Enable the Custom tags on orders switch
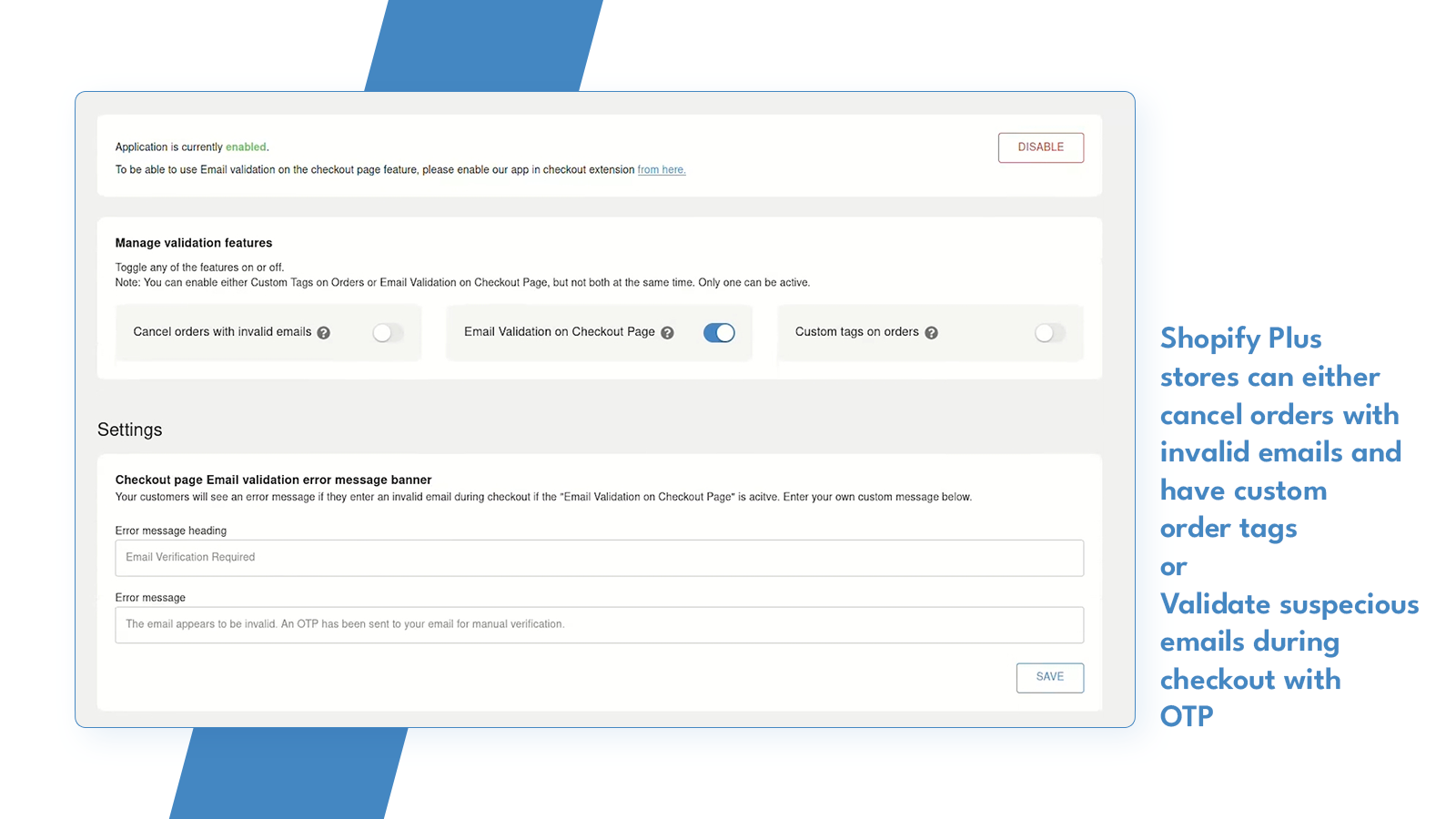1456x819 pixels. pos(1049,333)
